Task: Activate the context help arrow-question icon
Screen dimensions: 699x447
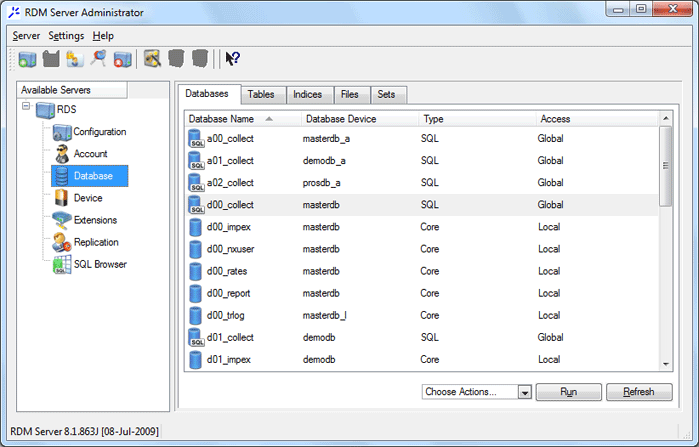Action: [x=232, y=58]
